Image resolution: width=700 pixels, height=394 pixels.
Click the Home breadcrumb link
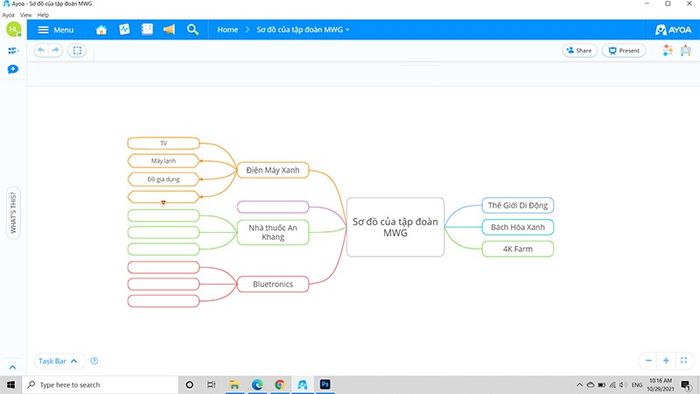[227, 29]
